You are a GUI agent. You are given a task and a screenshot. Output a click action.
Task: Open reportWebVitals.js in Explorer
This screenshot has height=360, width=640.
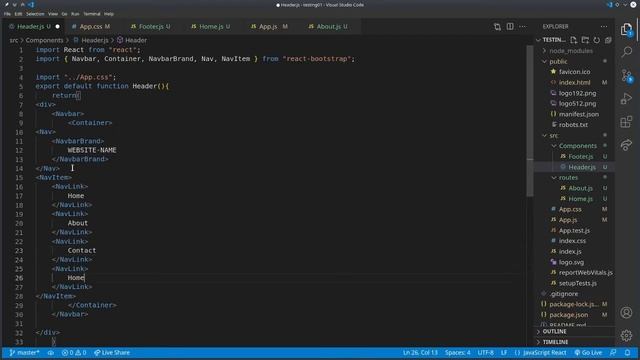[585, 273]
